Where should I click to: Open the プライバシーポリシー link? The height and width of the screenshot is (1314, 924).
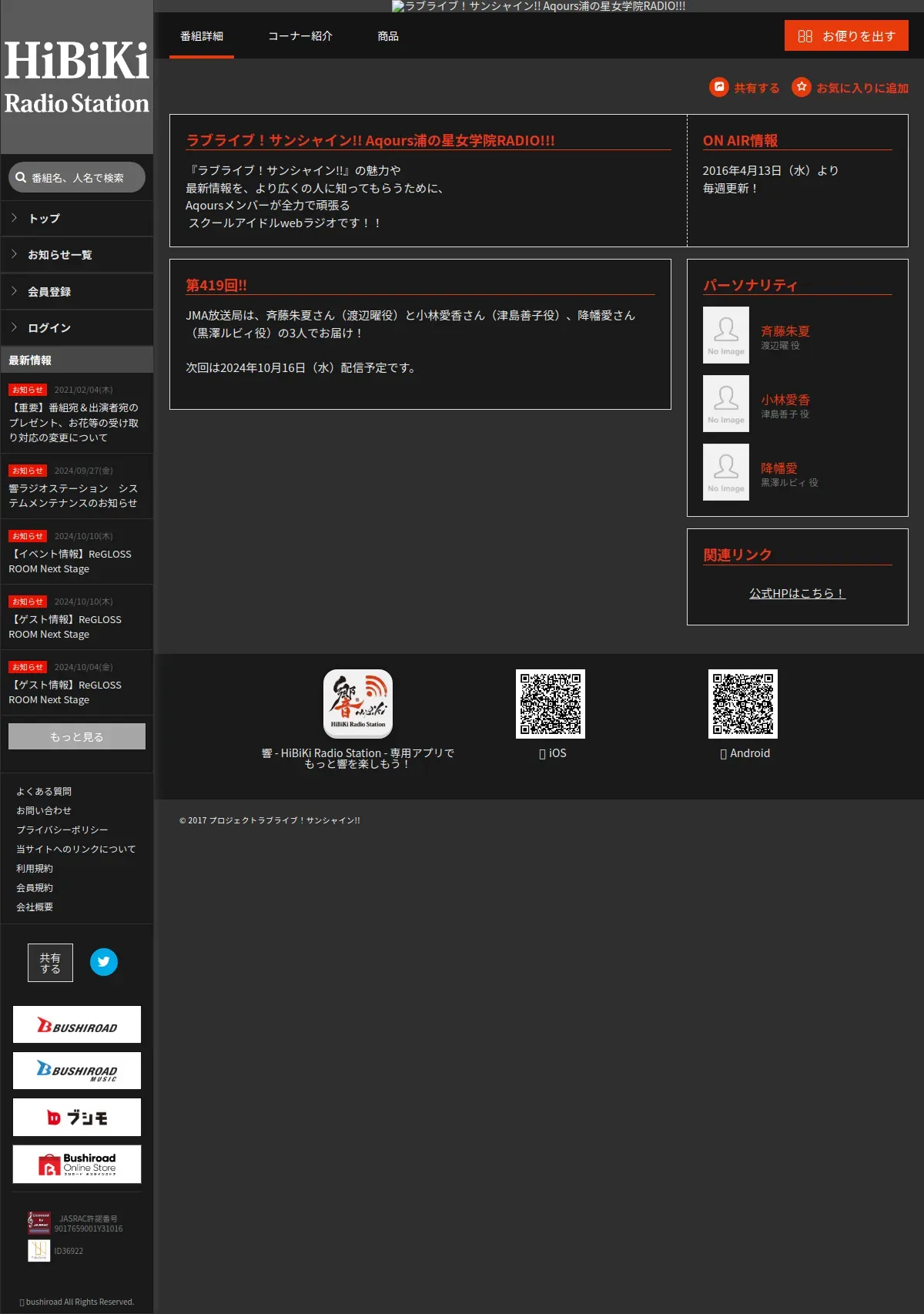point(62,830)
